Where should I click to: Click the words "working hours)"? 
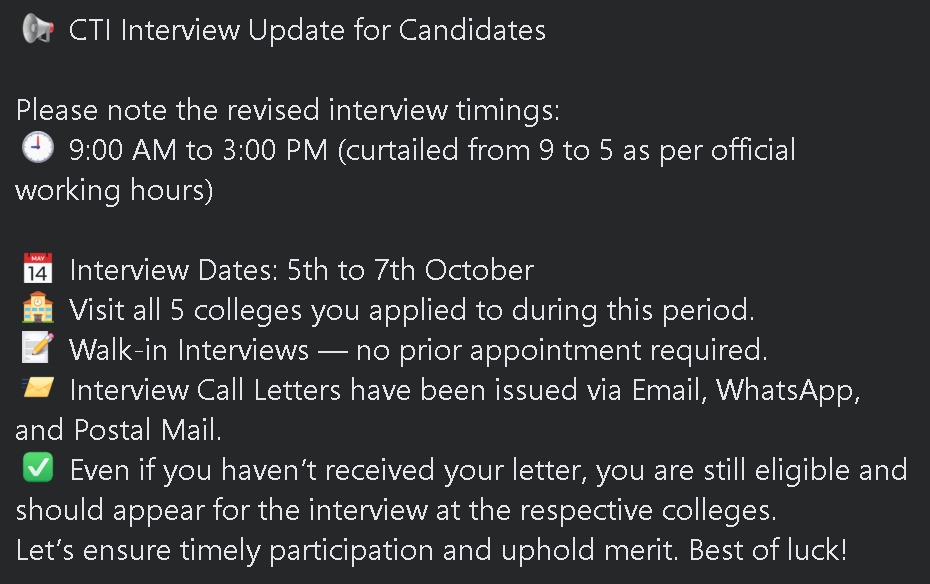tap(114, 190)
